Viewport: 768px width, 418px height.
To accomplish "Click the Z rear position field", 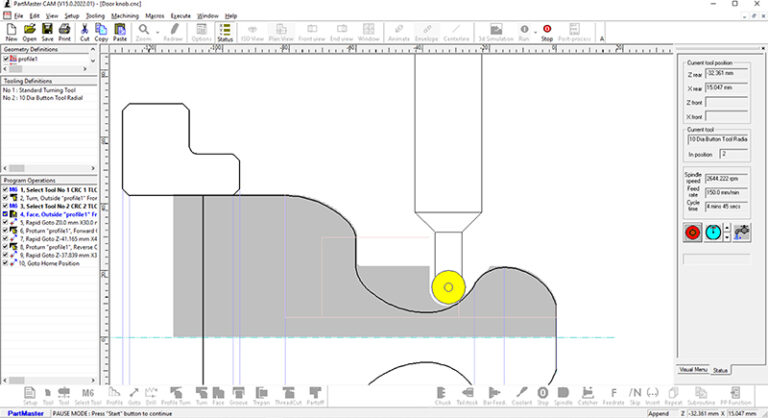I will click(726, 74).
